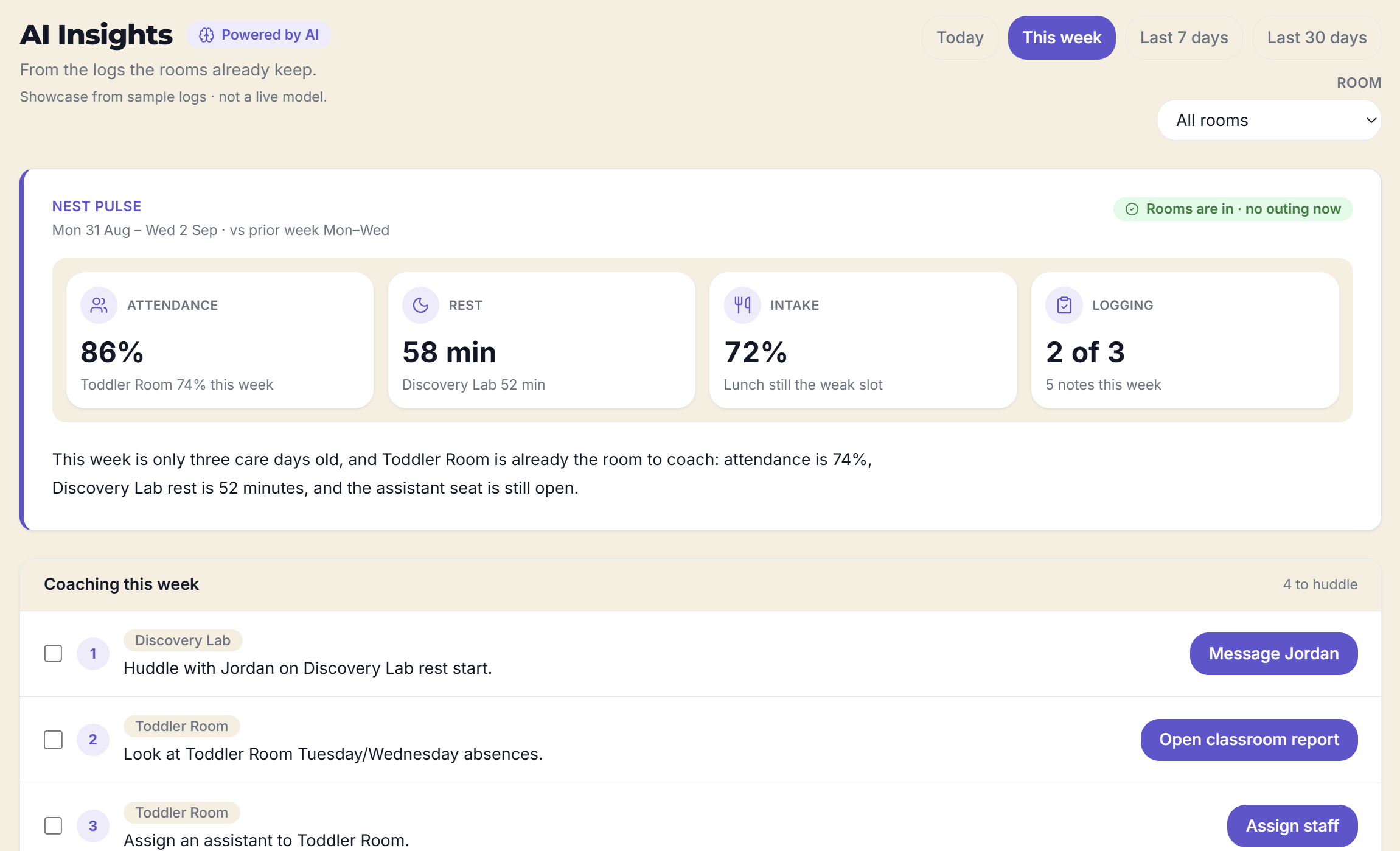The image size is (1400, 851).
Task: Click Open classroom report button
Action: pos(1249,740)
